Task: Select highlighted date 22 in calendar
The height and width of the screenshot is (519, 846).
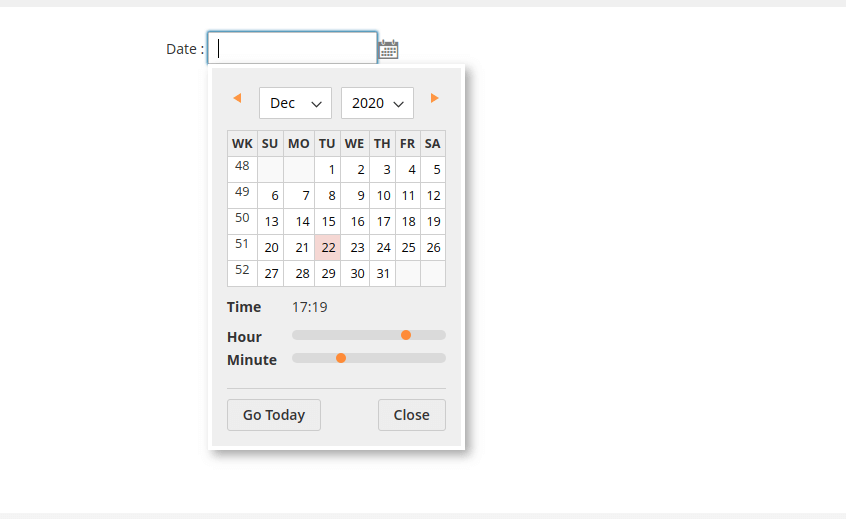Action: (x=328, y=248)
